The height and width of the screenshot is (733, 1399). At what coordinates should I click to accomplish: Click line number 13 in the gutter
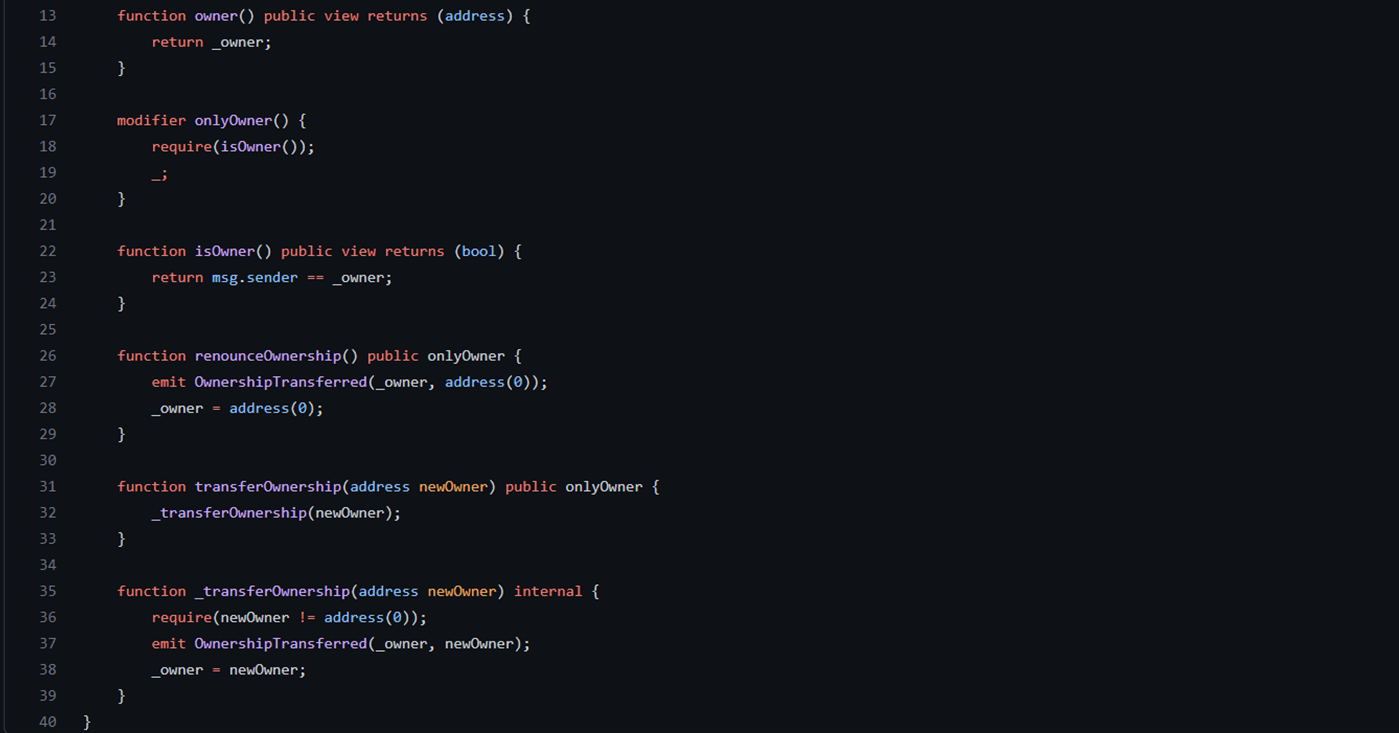pos(48,16)
